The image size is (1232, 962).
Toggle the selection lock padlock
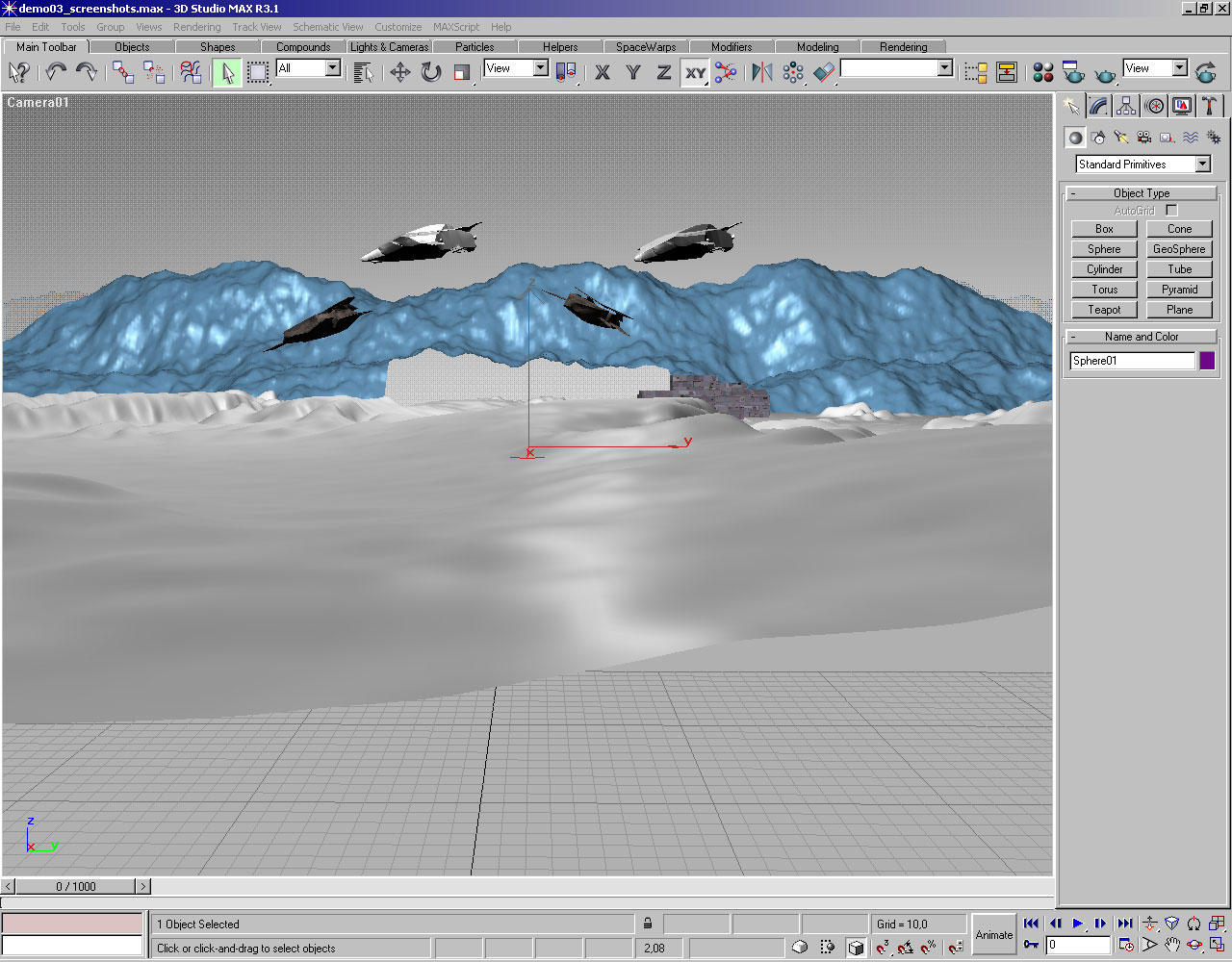[648, 924]
